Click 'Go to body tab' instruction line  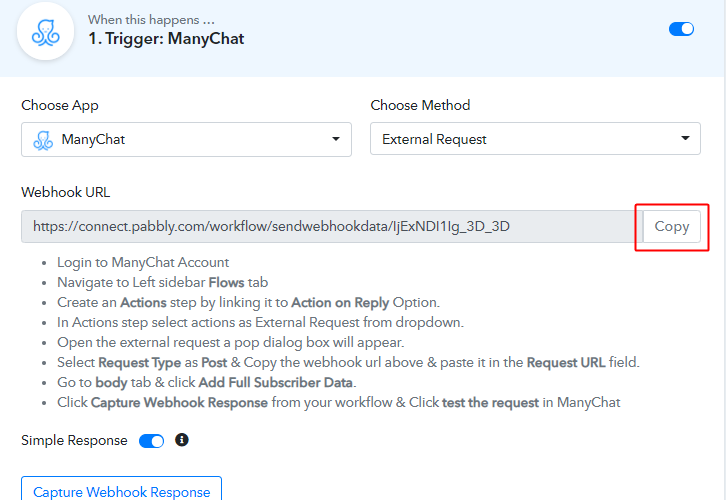click(207, 382)
